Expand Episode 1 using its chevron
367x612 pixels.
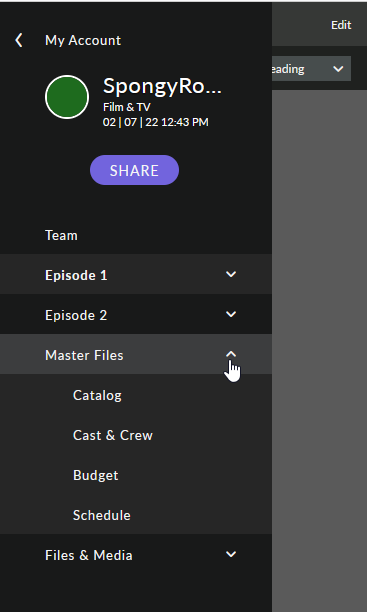tap(231, 274)
